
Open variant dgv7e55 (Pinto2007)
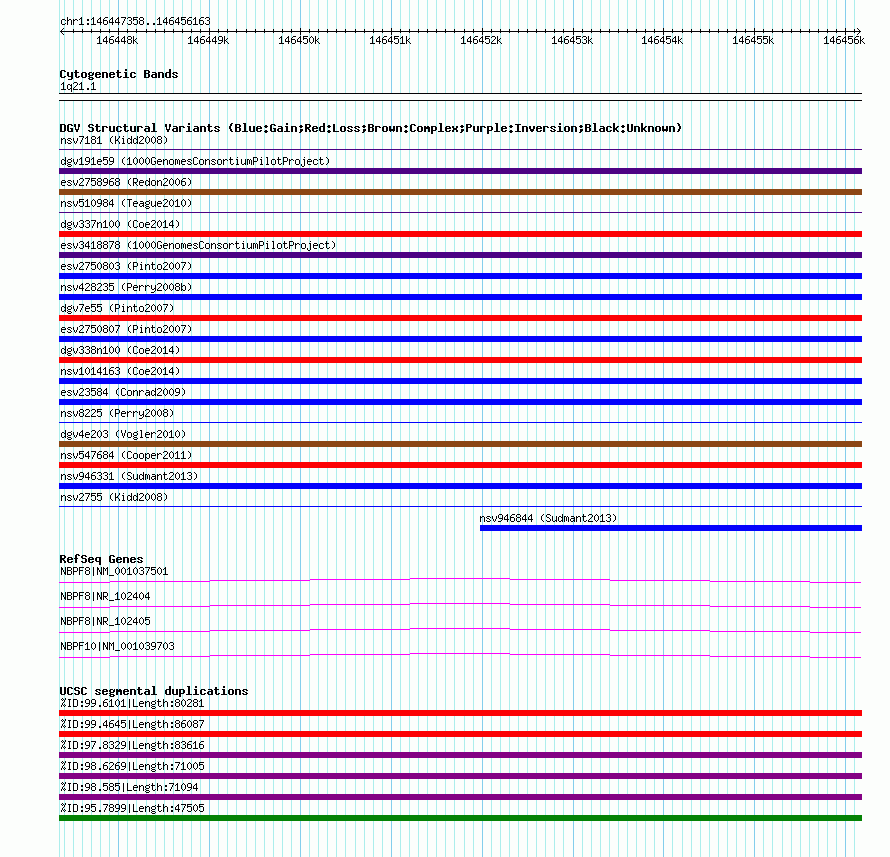pos(117,308)
